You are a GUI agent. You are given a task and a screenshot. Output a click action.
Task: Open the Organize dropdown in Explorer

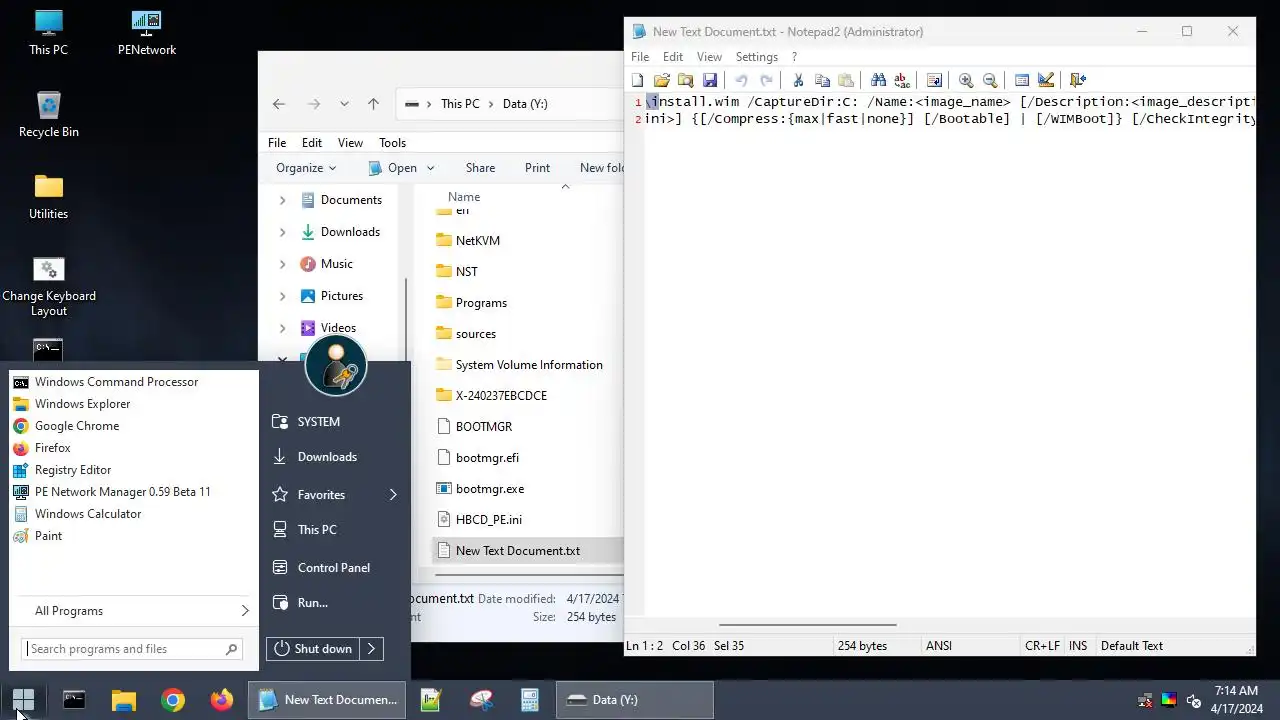pos(306,168)
